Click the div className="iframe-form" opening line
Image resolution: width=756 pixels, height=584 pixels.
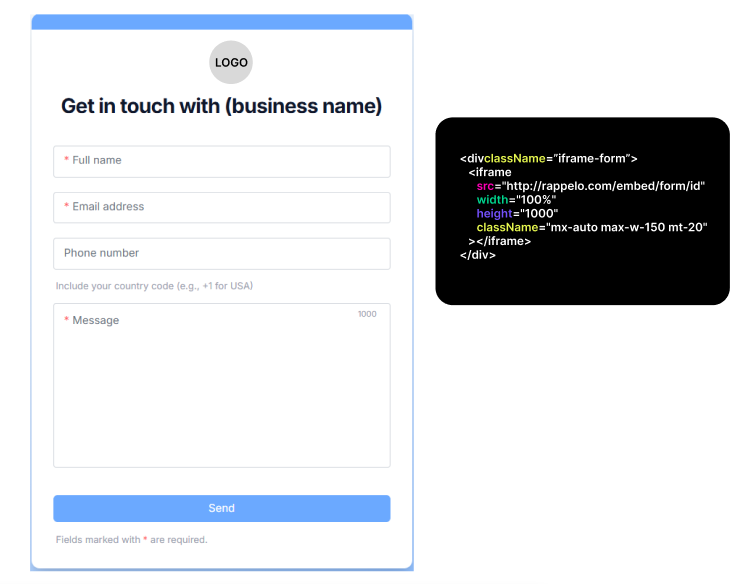549,159
